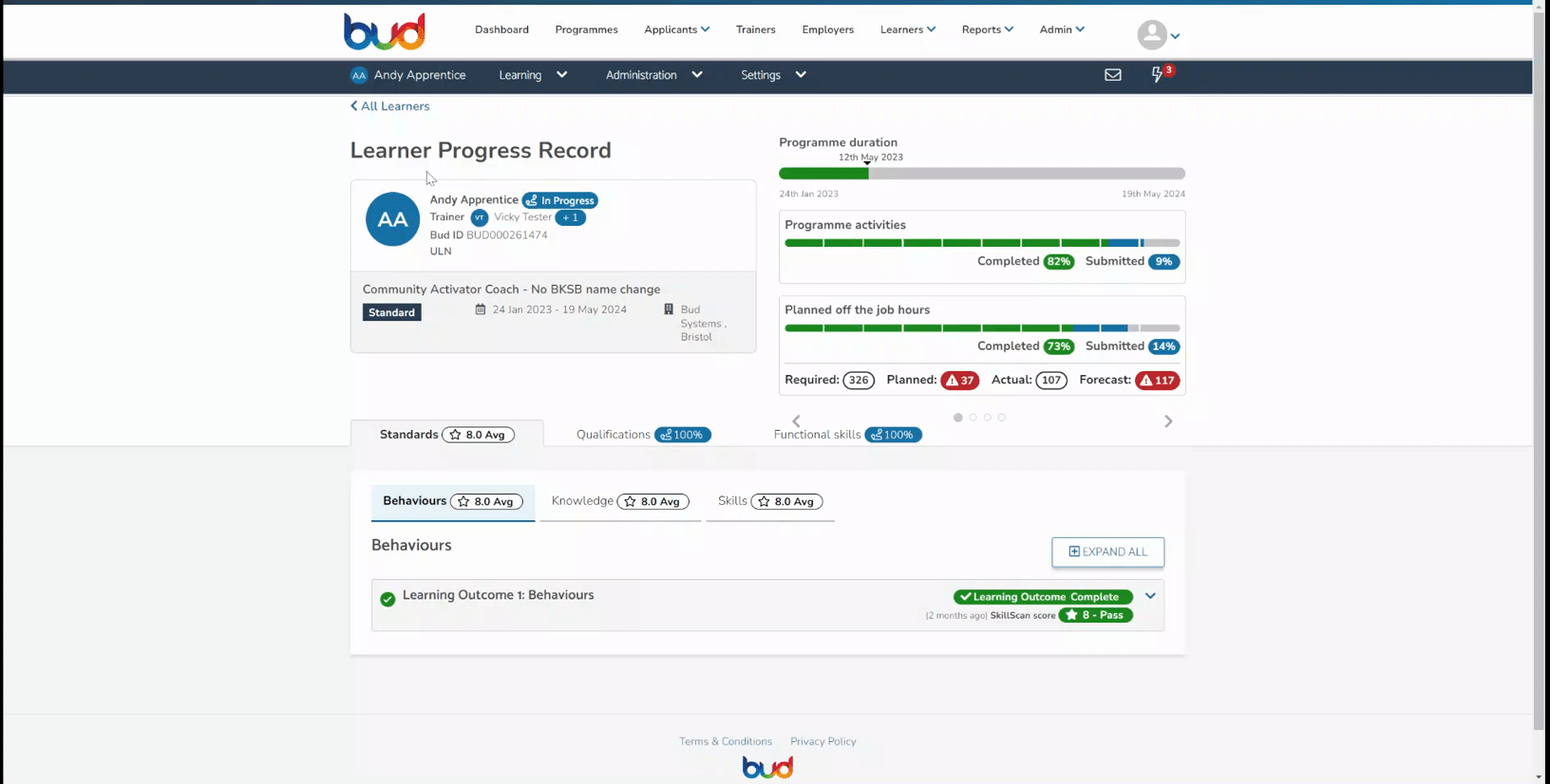Click the calendar icon beside programme dates
The image size is (1550, 784).
481,309
